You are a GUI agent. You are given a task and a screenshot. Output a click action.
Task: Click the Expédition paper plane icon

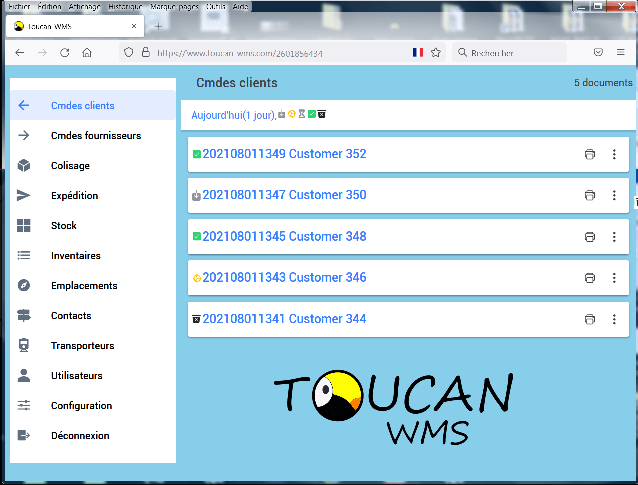24,195
